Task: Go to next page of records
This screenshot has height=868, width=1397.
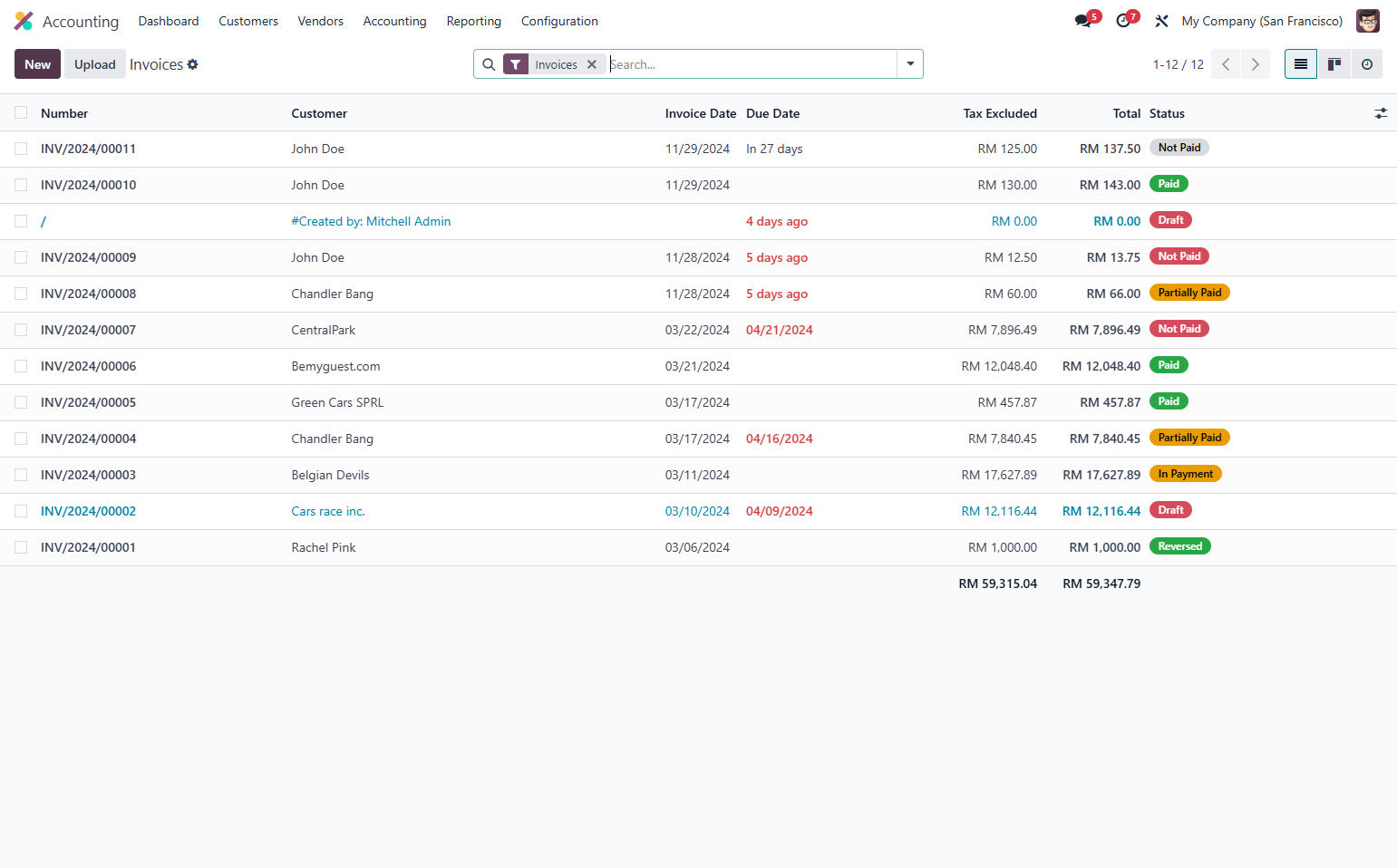Action: point(1256,64)
